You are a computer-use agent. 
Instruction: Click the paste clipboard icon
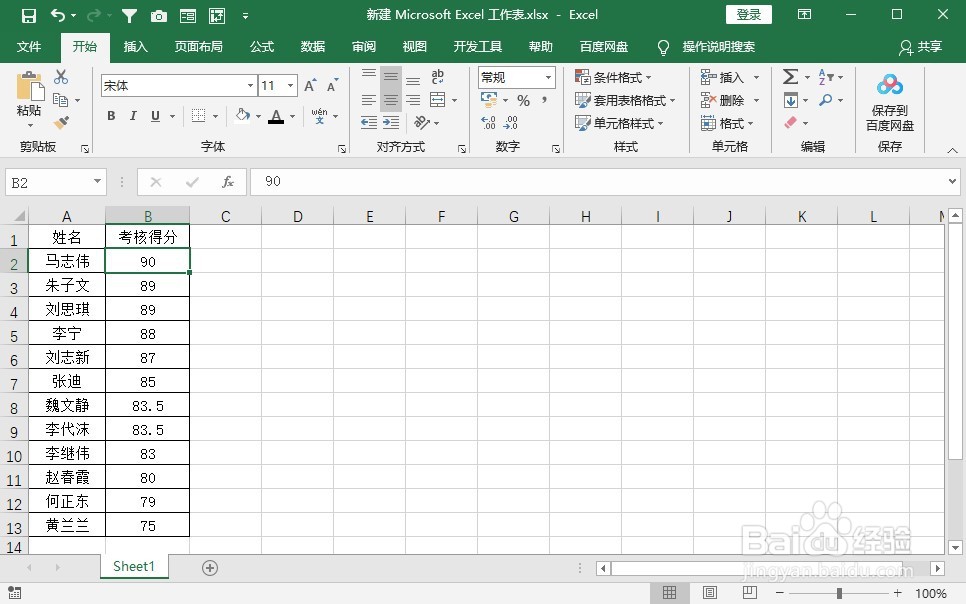[x=29, y=86]
